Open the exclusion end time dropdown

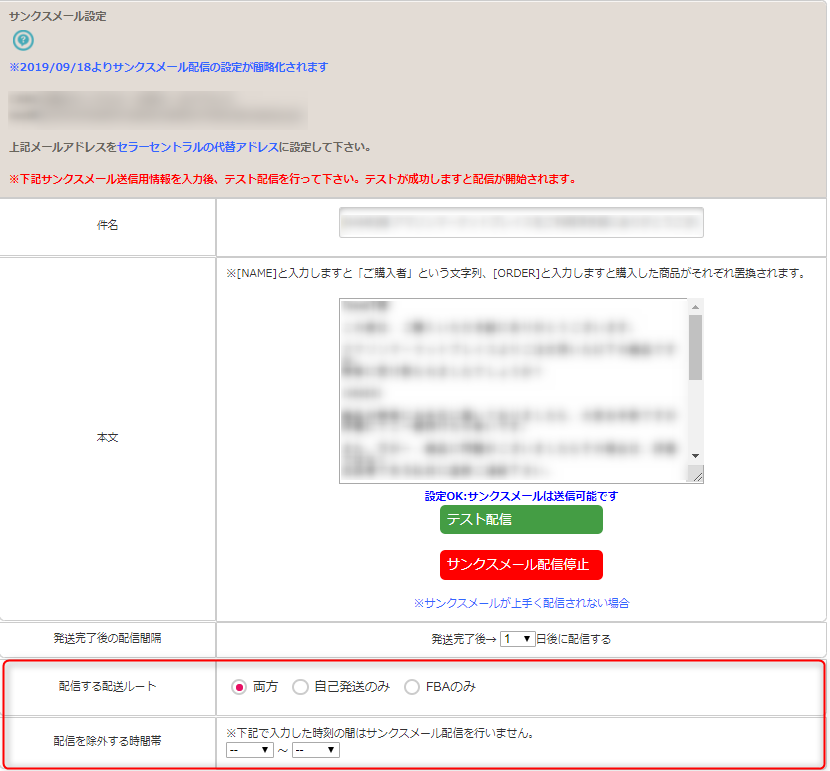(x=315, y=750)
